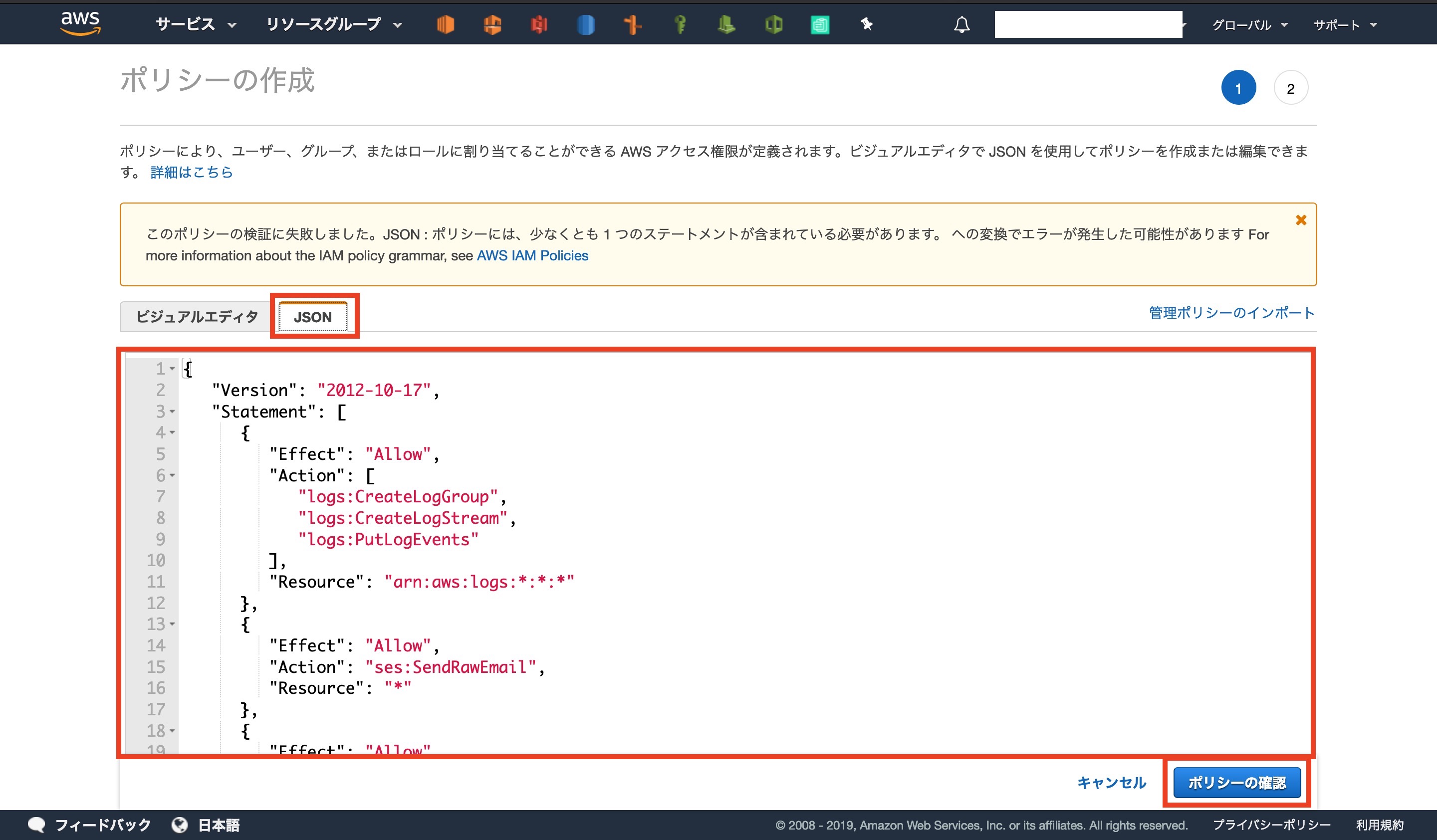This screenshot has height=840, width=1437.
Task: Open the 管理ポリシーのインポート link
Action: point(1231,313)
